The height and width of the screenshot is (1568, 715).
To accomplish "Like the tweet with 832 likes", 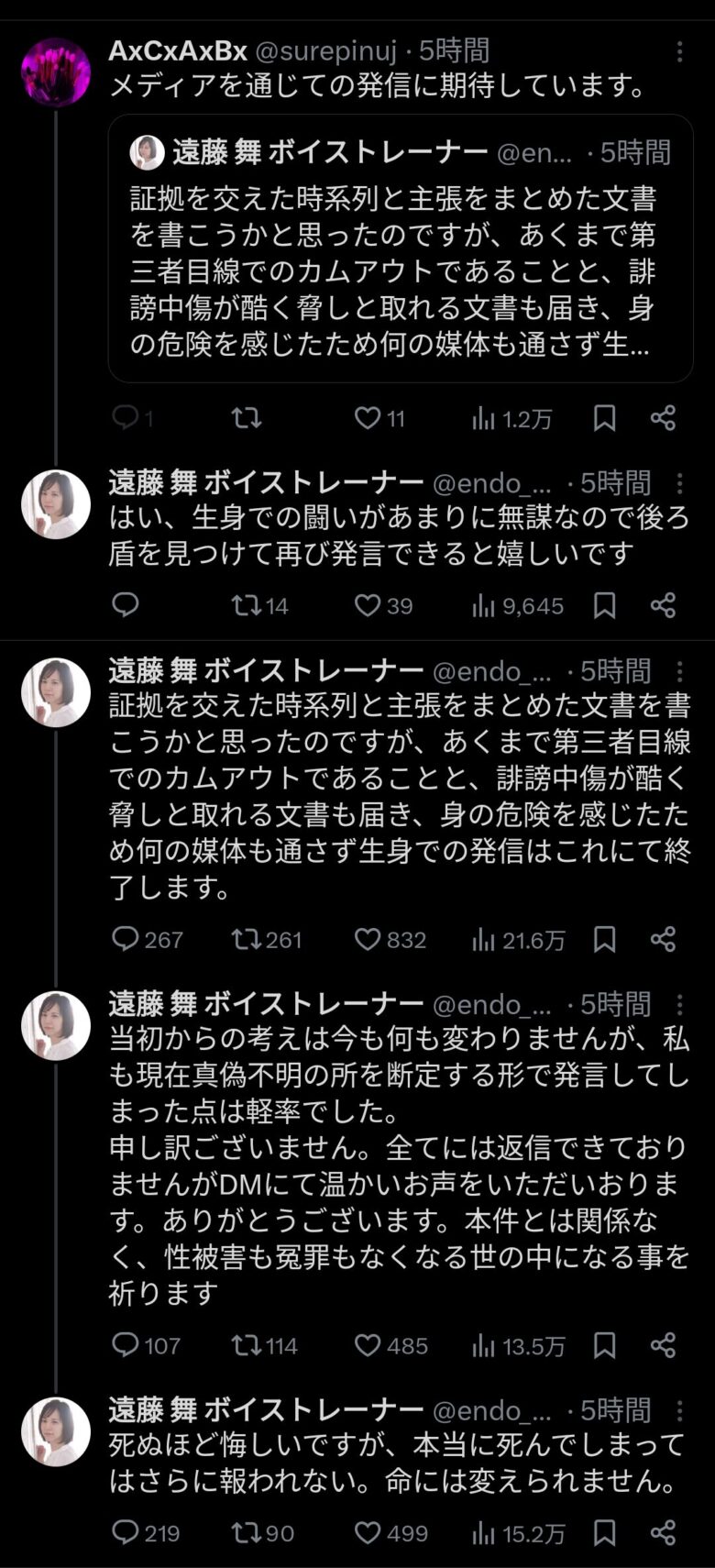I will click(368, 939).
